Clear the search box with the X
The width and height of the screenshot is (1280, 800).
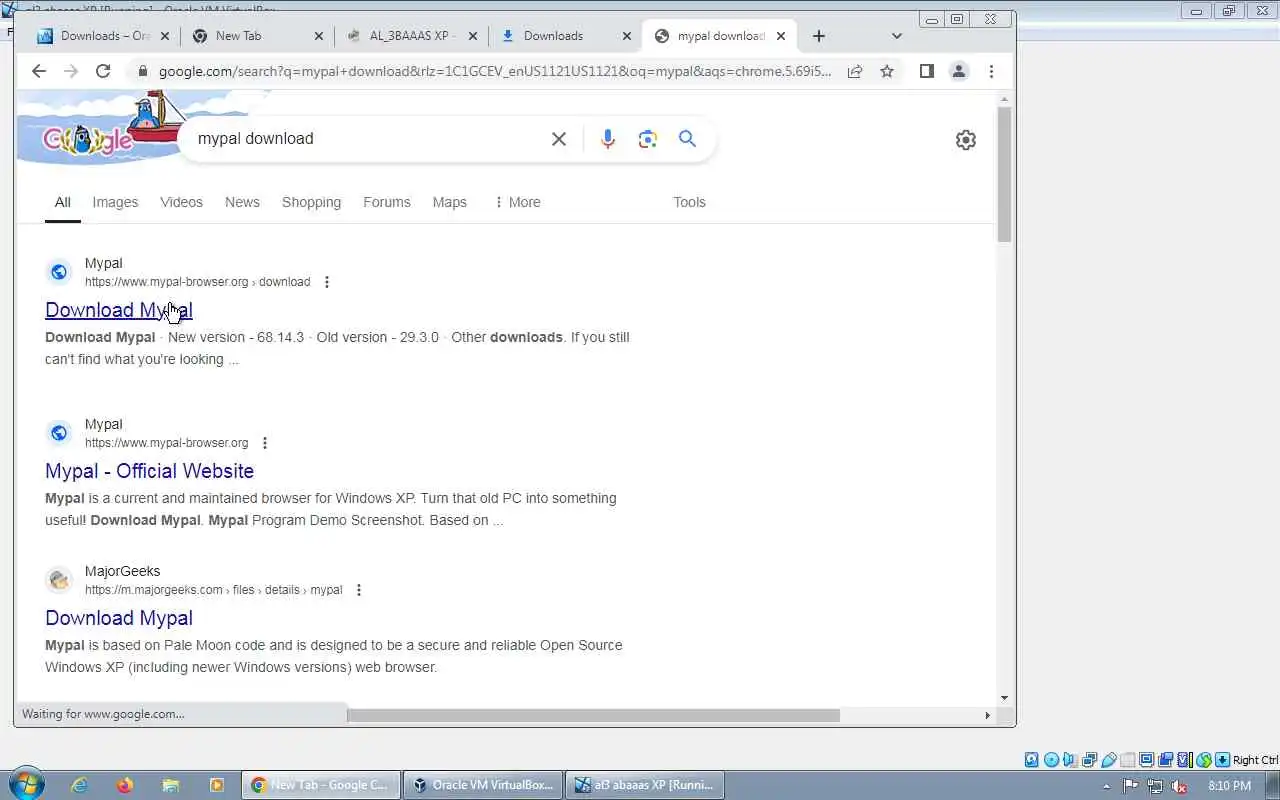coord(559,139)
